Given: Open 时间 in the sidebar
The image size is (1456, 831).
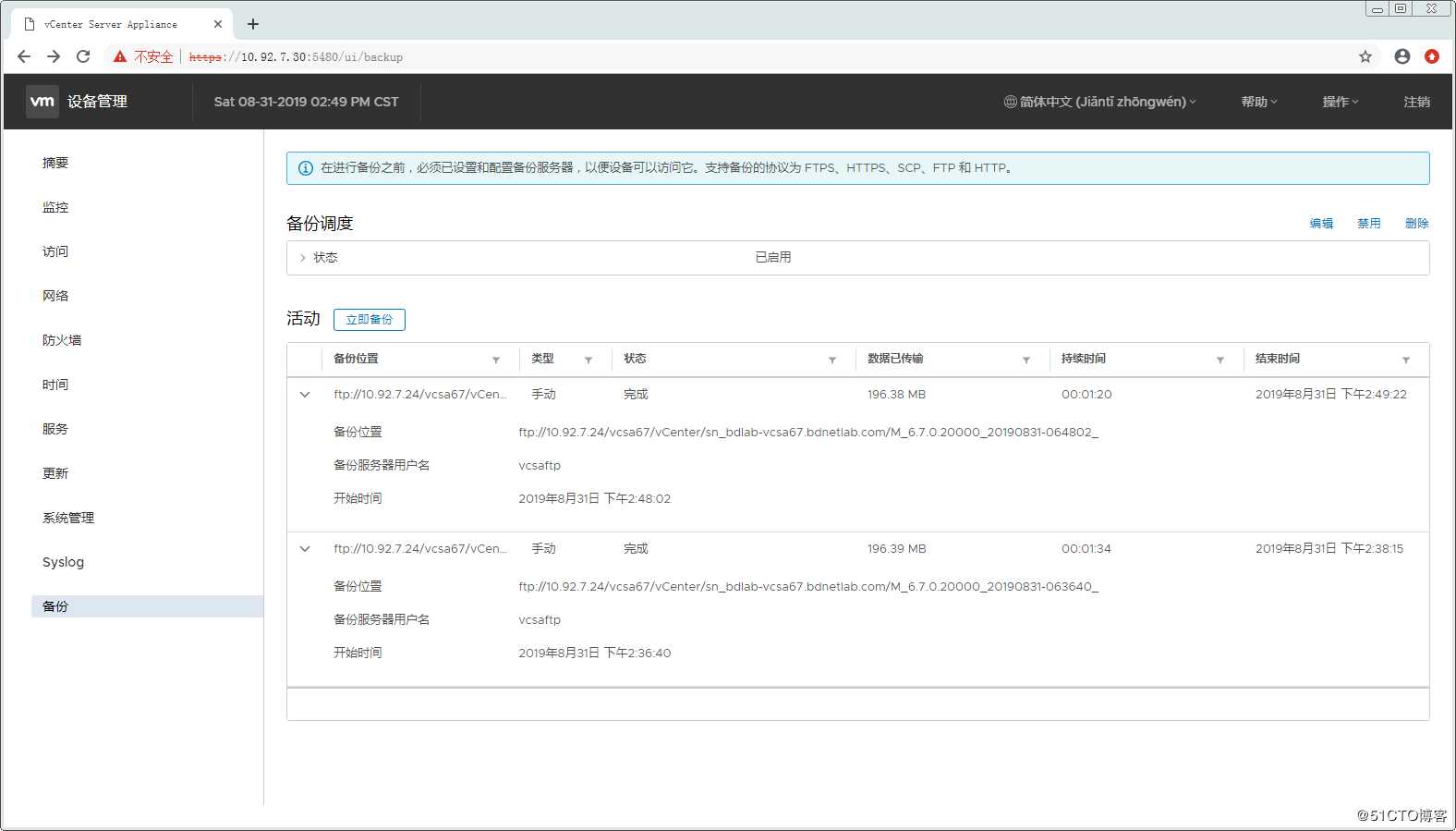Looking at the screenshot, I should coord(55,385).
